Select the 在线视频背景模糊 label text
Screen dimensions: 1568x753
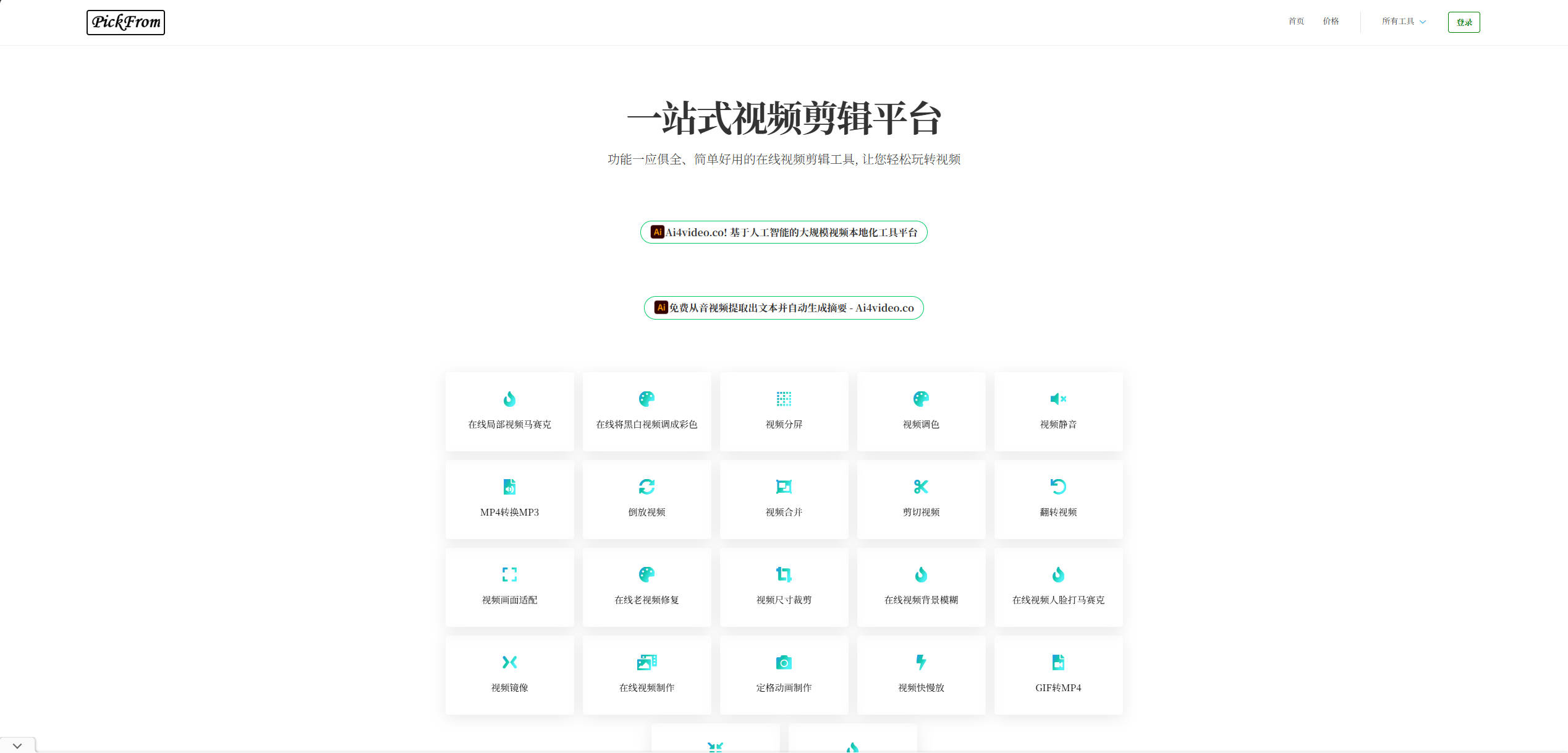click(x=921, y=600)
